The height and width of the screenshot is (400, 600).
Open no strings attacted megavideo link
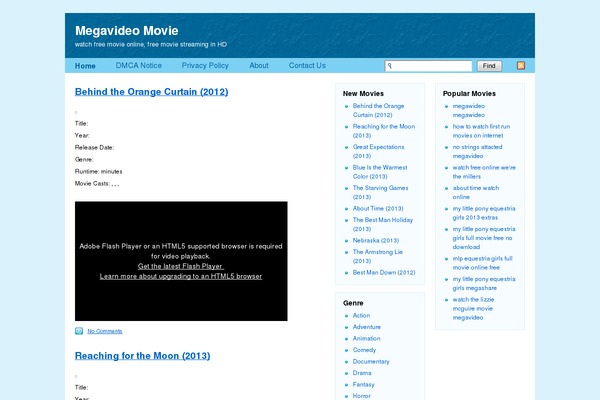(478, 151)
